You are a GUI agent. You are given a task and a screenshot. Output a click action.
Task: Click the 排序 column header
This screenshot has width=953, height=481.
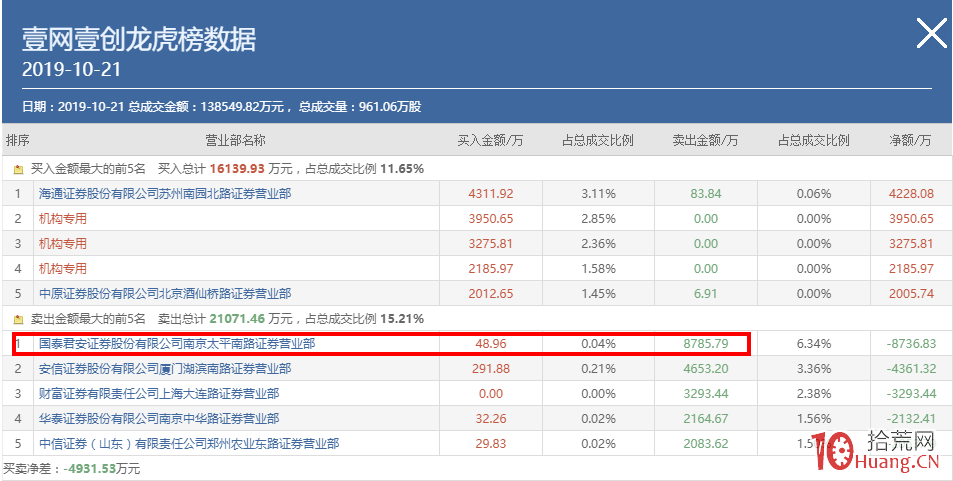[18, 140]
